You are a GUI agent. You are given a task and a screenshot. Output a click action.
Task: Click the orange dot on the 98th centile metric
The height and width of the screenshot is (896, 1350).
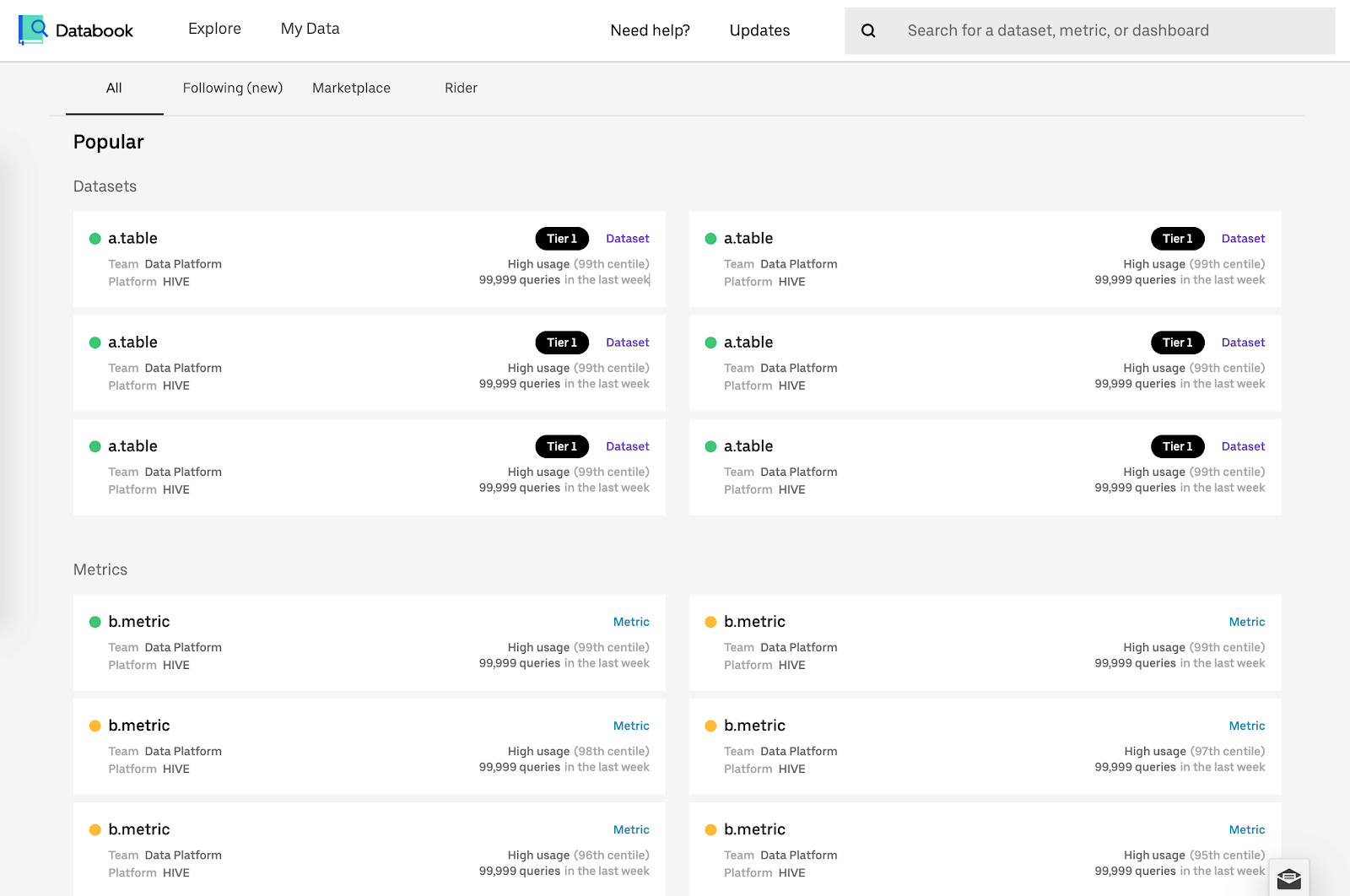(x=95, y=726)
